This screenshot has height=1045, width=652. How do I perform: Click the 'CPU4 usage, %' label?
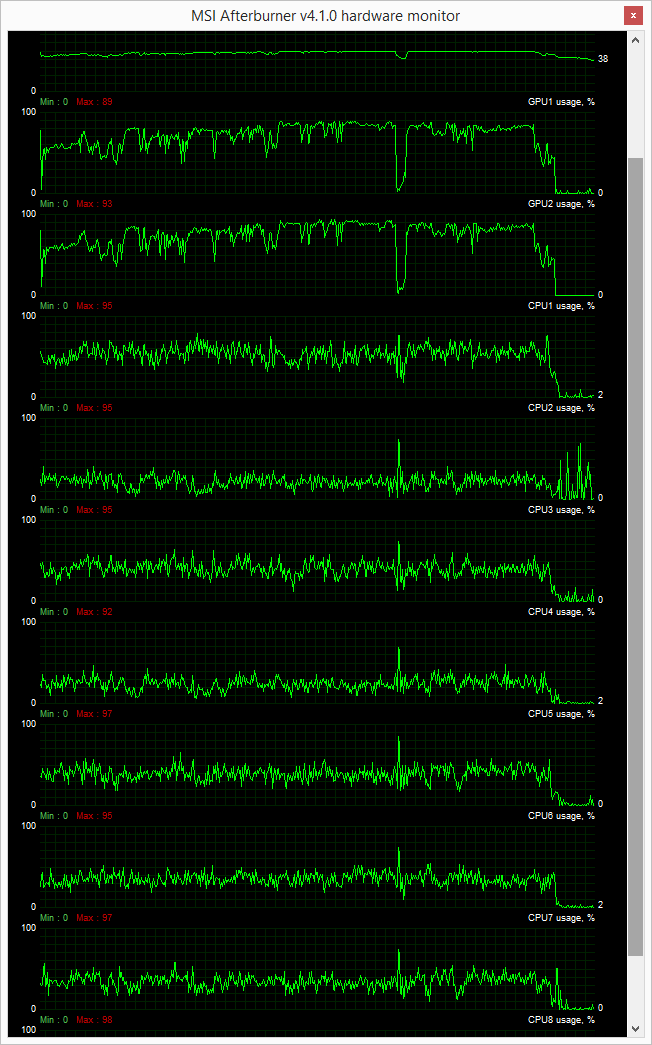point(561,612)
